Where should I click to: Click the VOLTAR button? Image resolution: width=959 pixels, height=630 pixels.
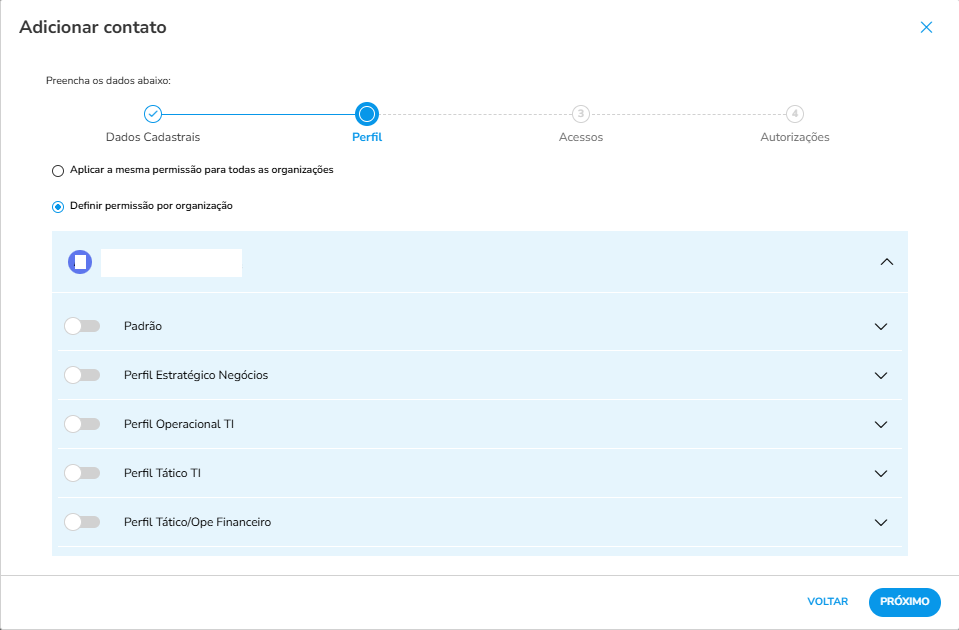coord(828,601)
